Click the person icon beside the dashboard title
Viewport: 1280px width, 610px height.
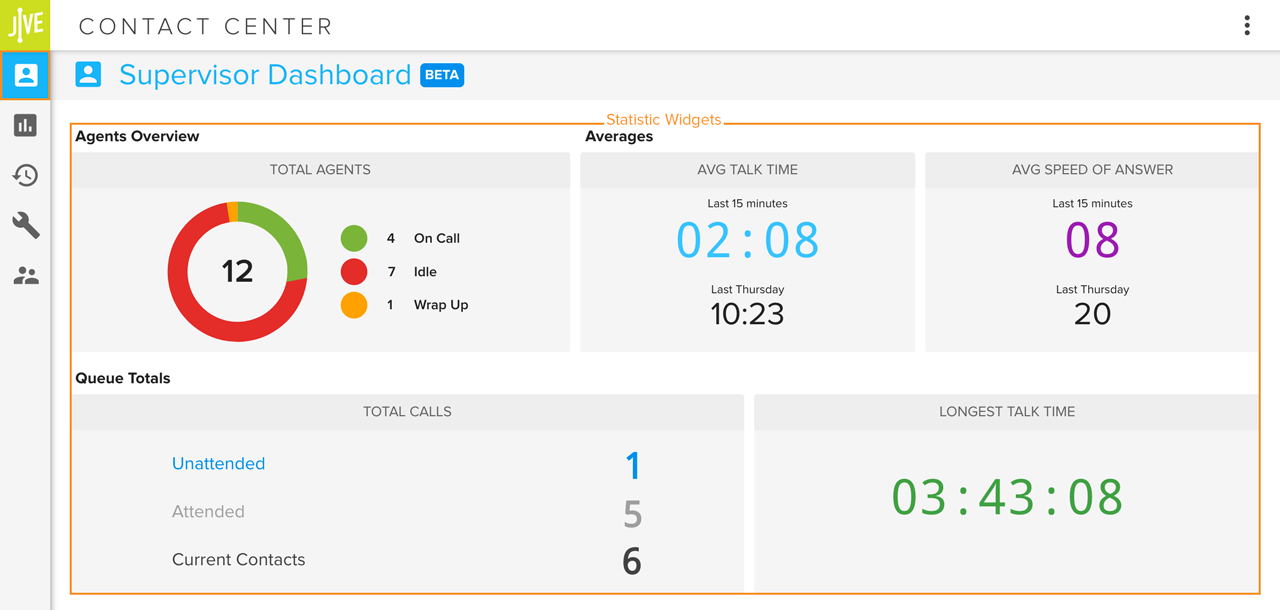[88, 74]
